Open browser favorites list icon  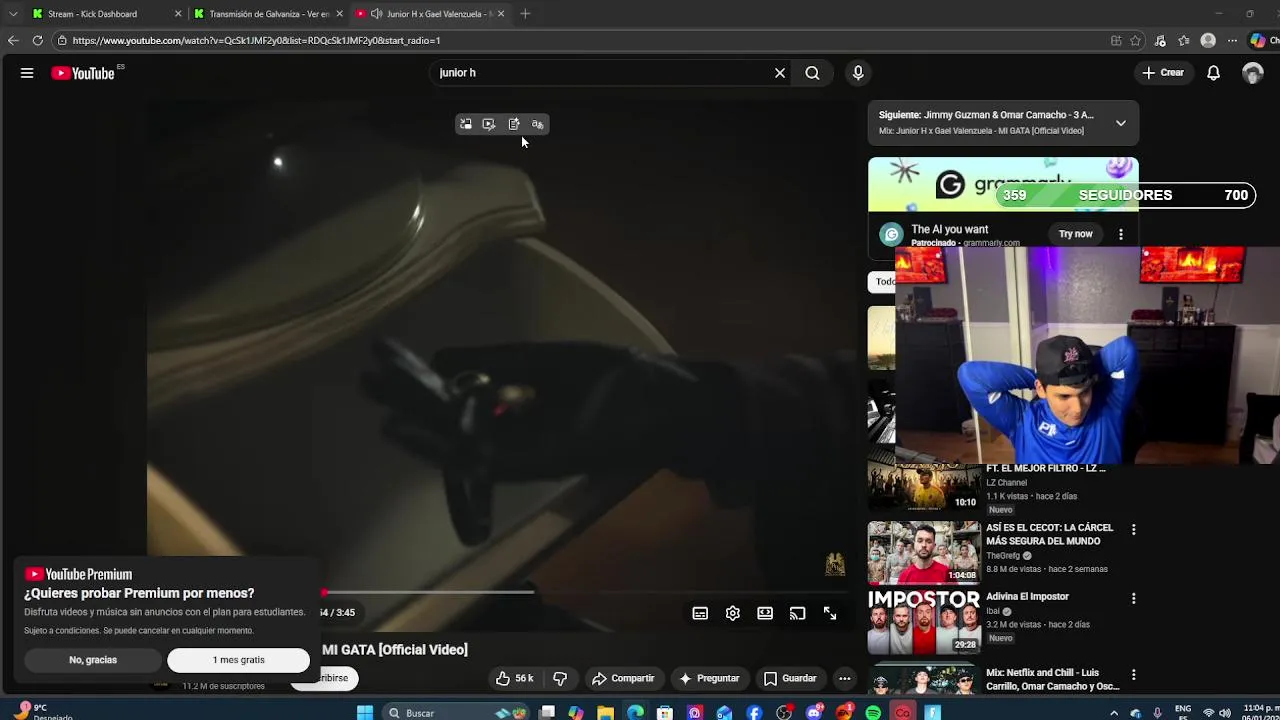pyautogui.click(x=1184, y=41)
